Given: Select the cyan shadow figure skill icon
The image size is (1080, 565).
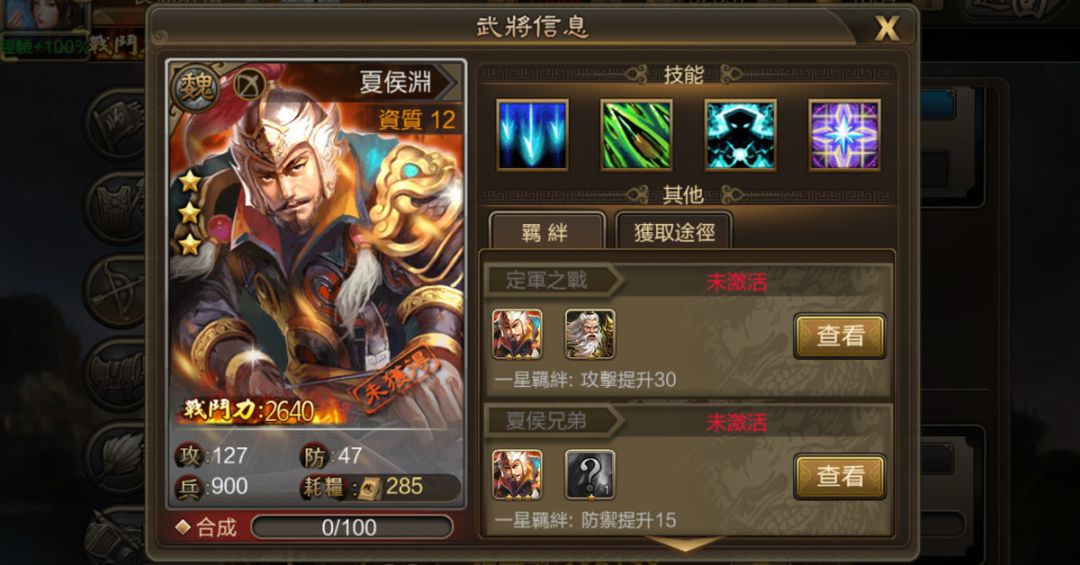Looking at the screenshot, I should pyautogui.click(x=740, y=135).
